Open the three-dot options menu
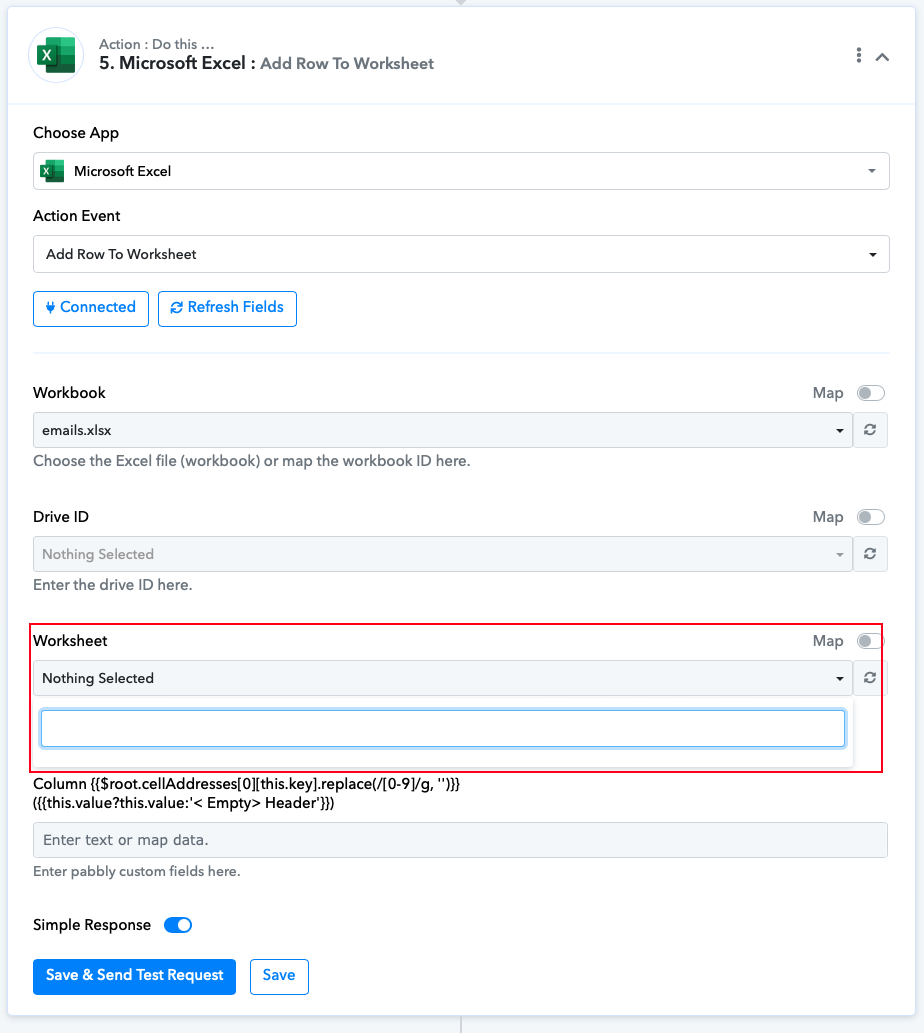The width and height of the screenshot is (924, 1033). click(859, 55)
